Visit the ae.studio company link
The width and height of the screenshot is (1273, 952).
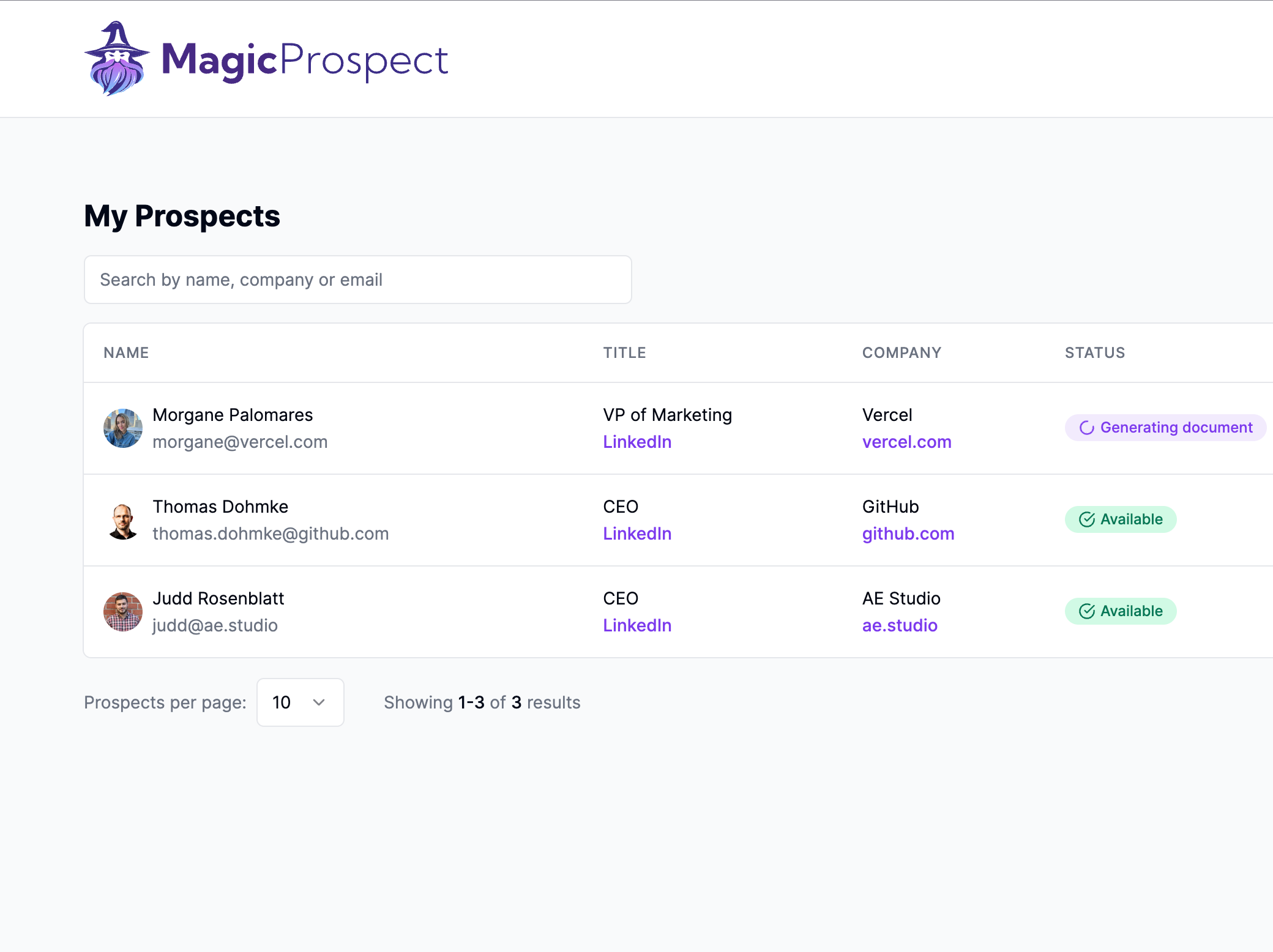[900, 625]
